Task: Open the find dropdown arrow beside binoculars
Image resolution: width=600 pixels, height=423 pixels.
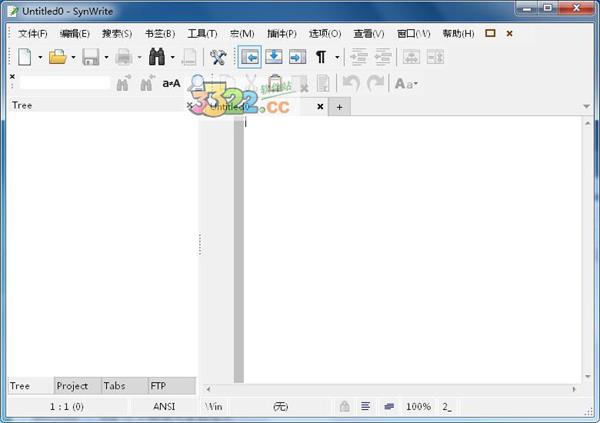Action: pos(173,58)
